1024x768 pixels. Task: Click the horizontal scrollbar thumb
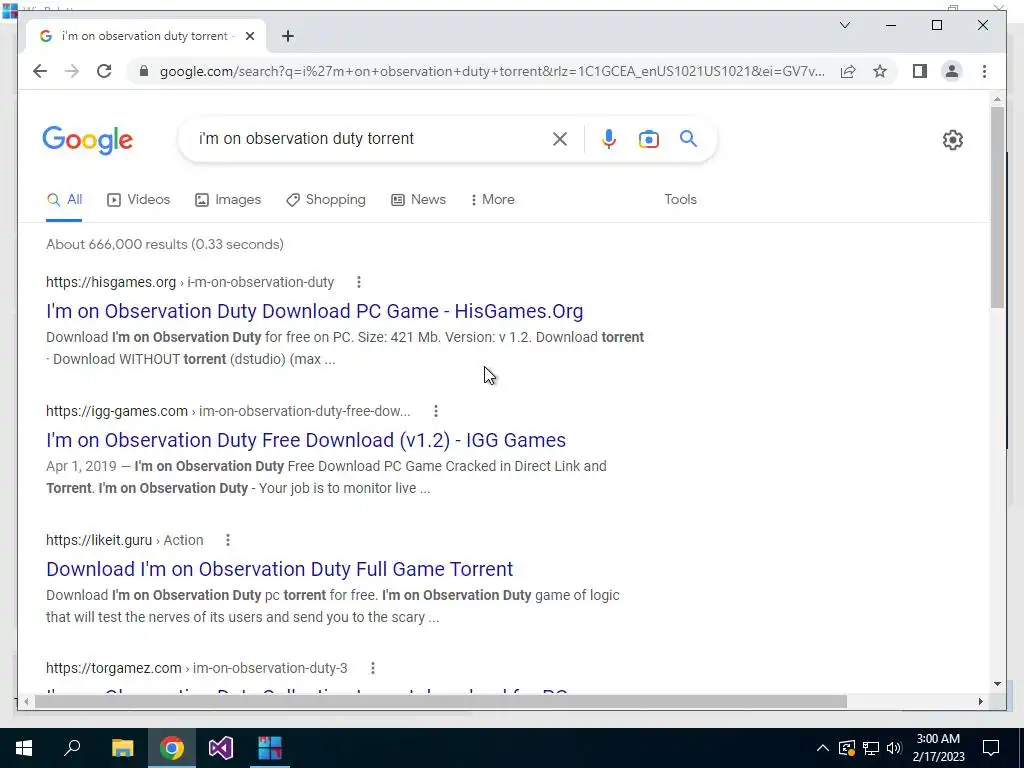point(441,702)
